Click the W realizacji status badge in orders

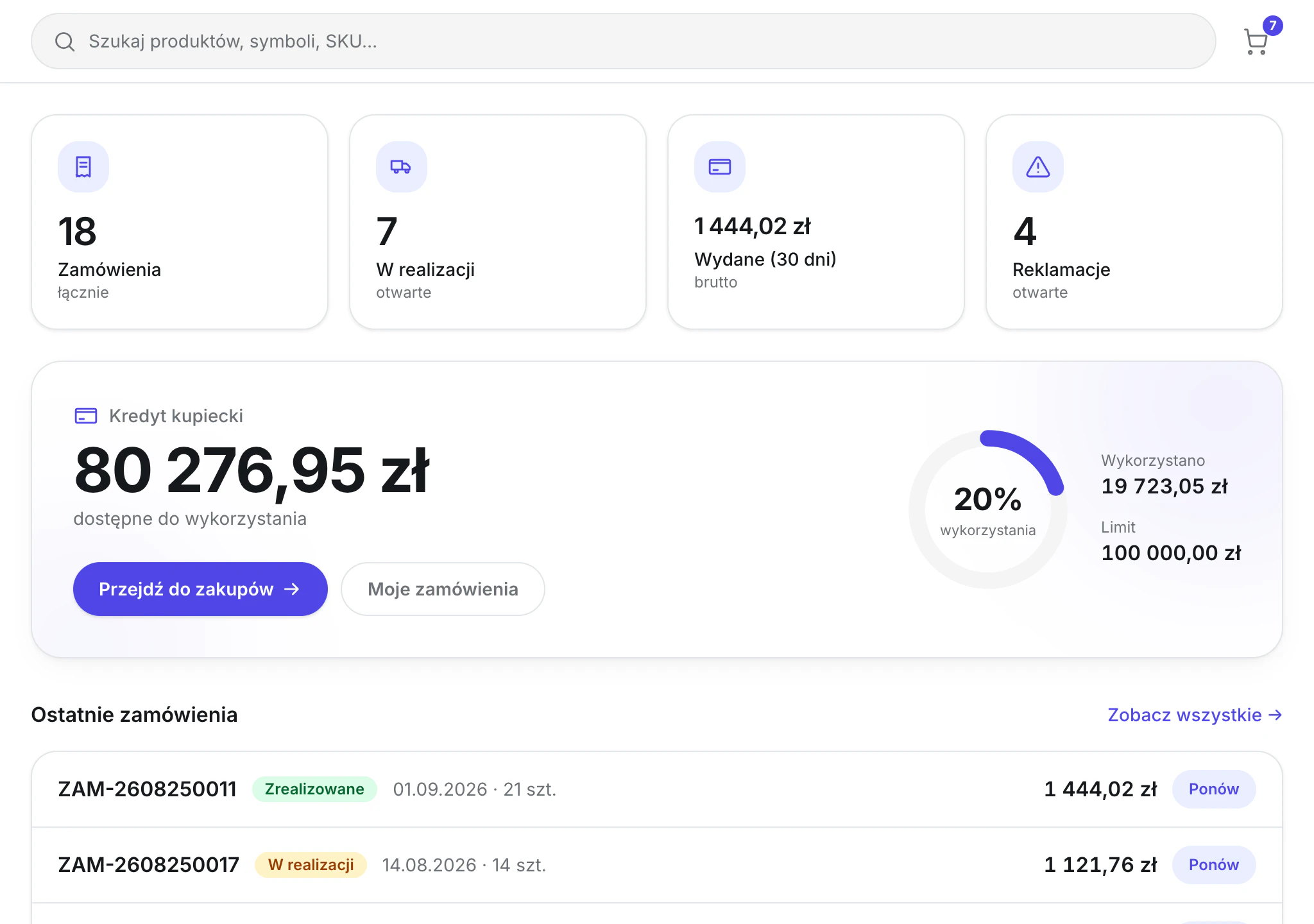(311, 865)
